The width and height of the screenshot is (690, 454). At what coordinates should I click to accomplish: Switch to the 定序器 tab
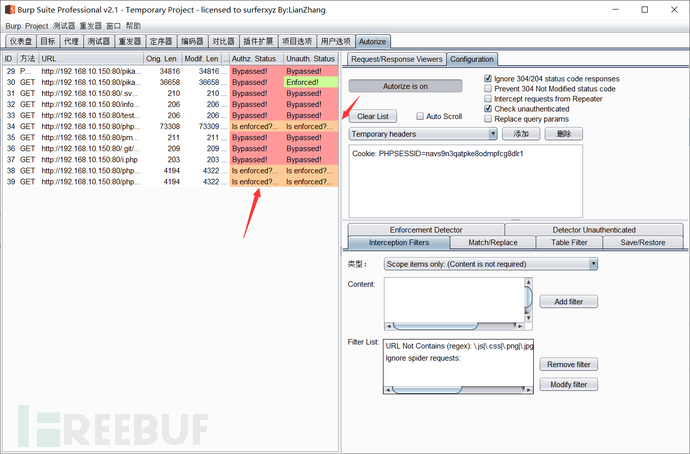coord(161,41)
